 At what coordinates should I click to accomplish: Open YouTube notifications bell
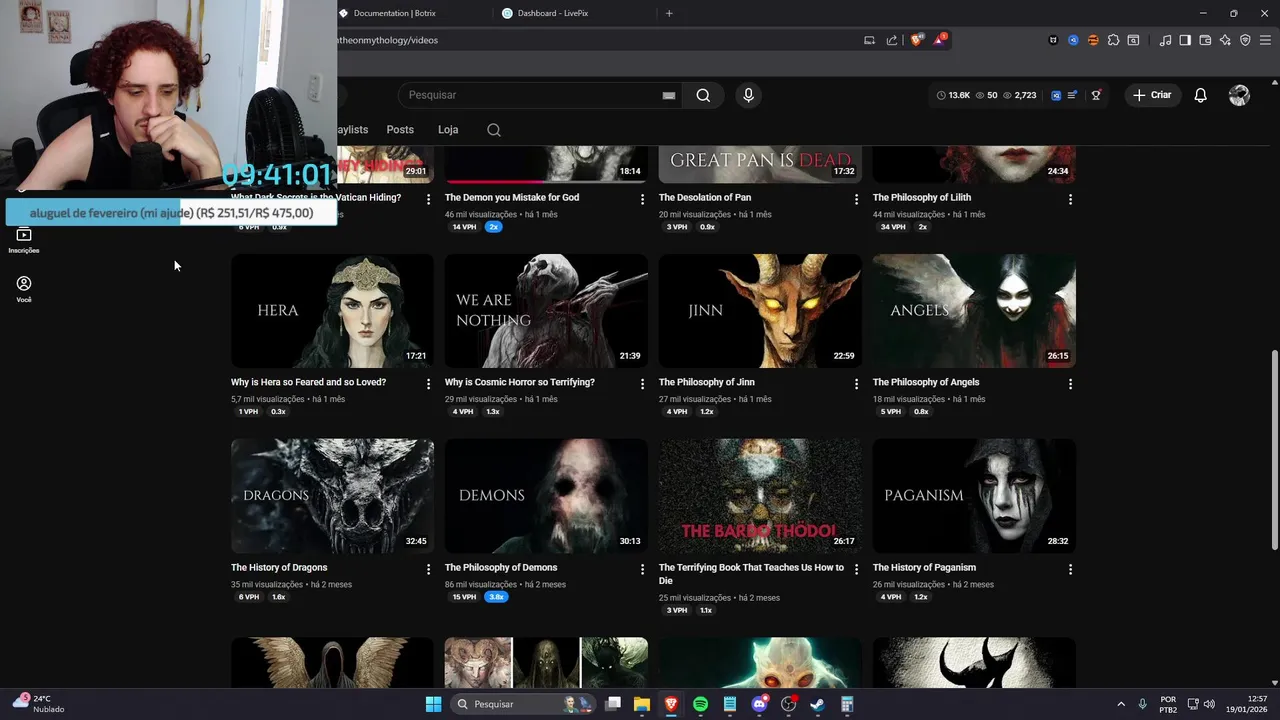[x=1200, y=95]
